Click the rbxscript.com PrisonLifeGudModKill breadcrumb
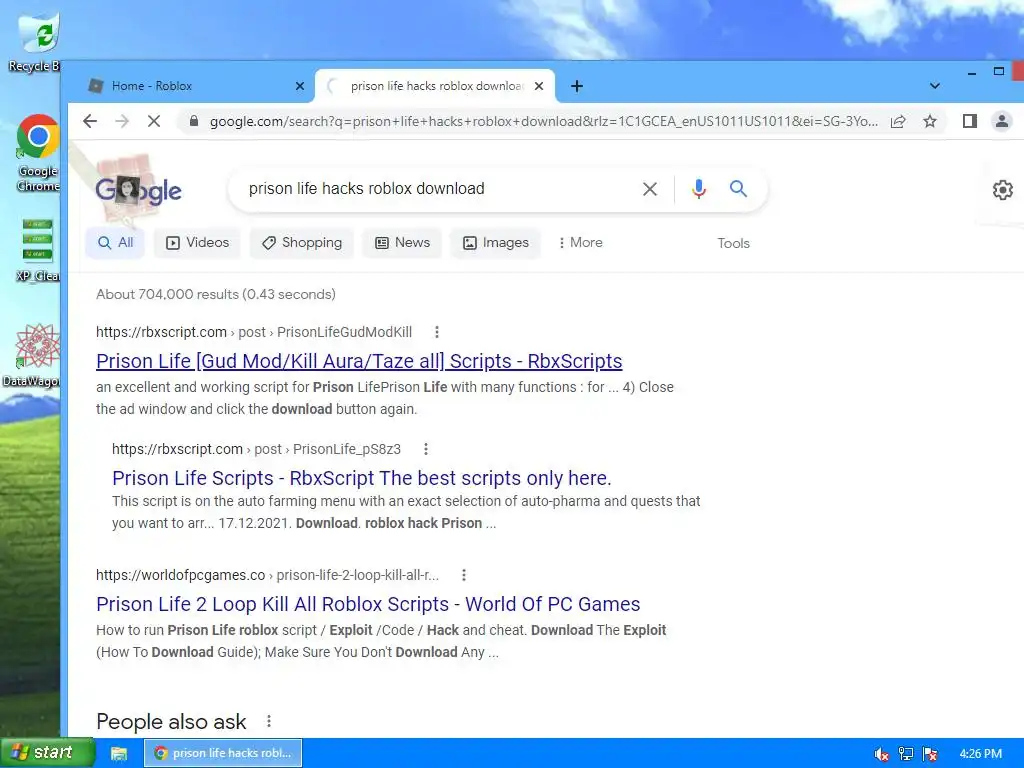Image resolution: width=1024 pixels, height=768 pixels. [x=254, y=332]
